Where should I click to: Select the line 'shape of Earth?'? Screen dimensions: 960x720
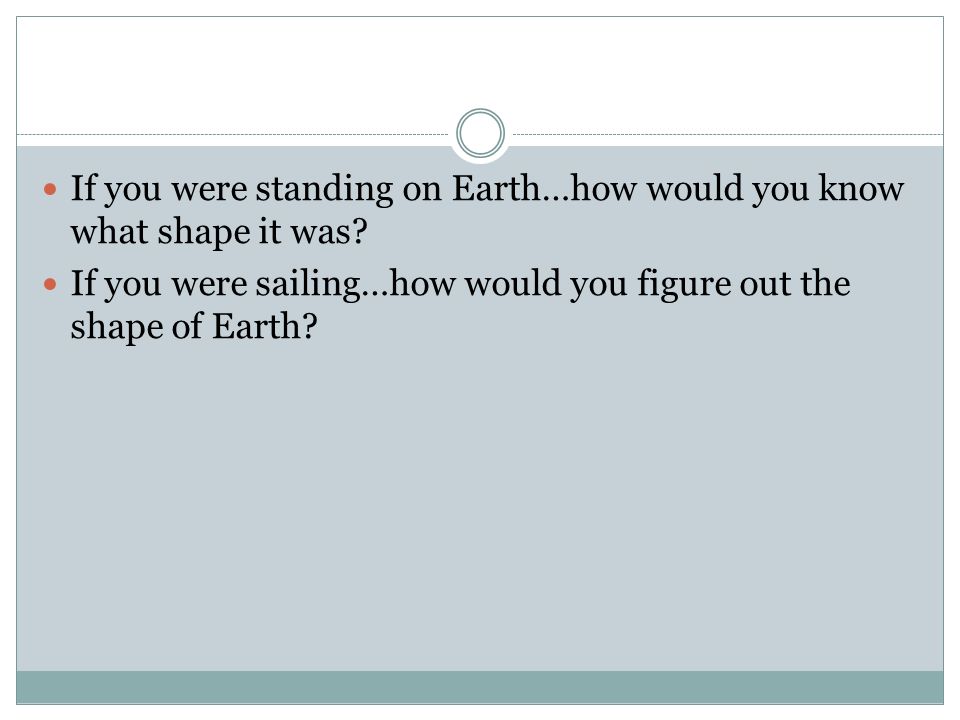(194, 327)
